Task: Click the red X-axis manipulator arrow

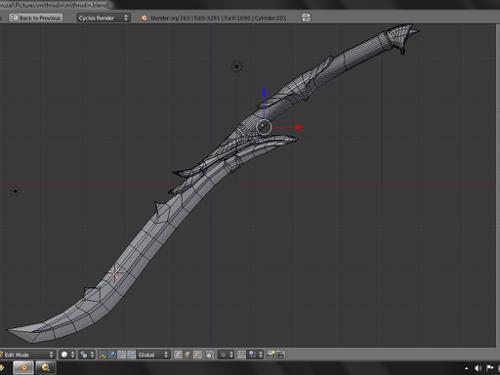Action: [300, 127]
